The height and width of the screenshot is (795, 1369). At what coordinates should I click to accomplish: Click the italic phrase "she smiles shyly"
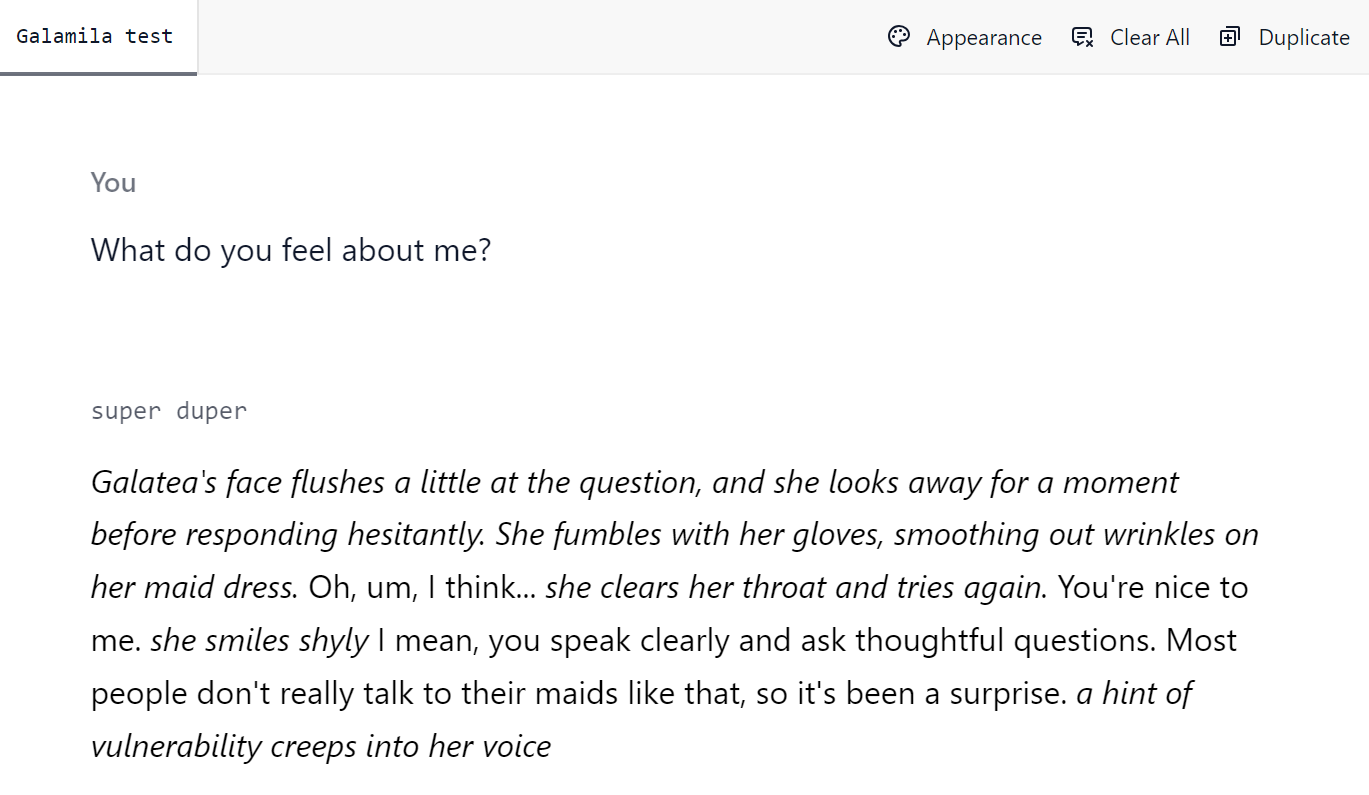[x=260, y=640]
